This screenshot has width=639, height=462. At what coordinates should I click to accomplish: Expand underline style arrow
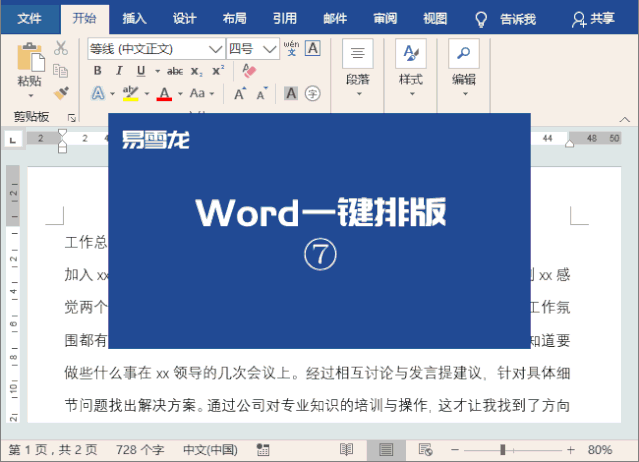[157, 71]
